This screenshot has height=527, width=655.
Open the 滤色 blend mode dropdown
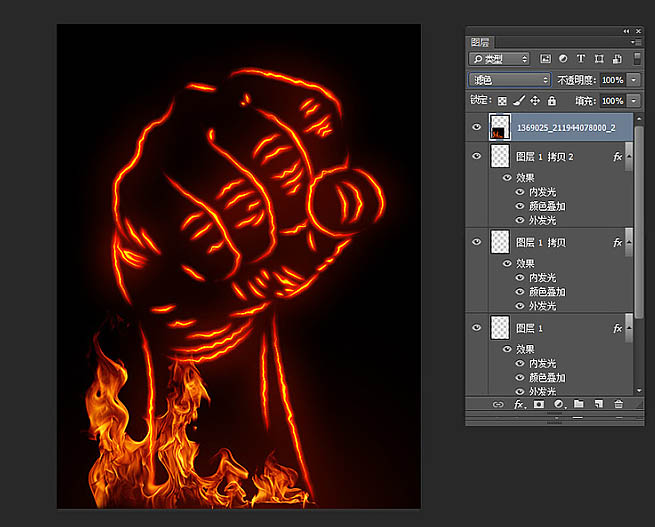pos(509,80)
